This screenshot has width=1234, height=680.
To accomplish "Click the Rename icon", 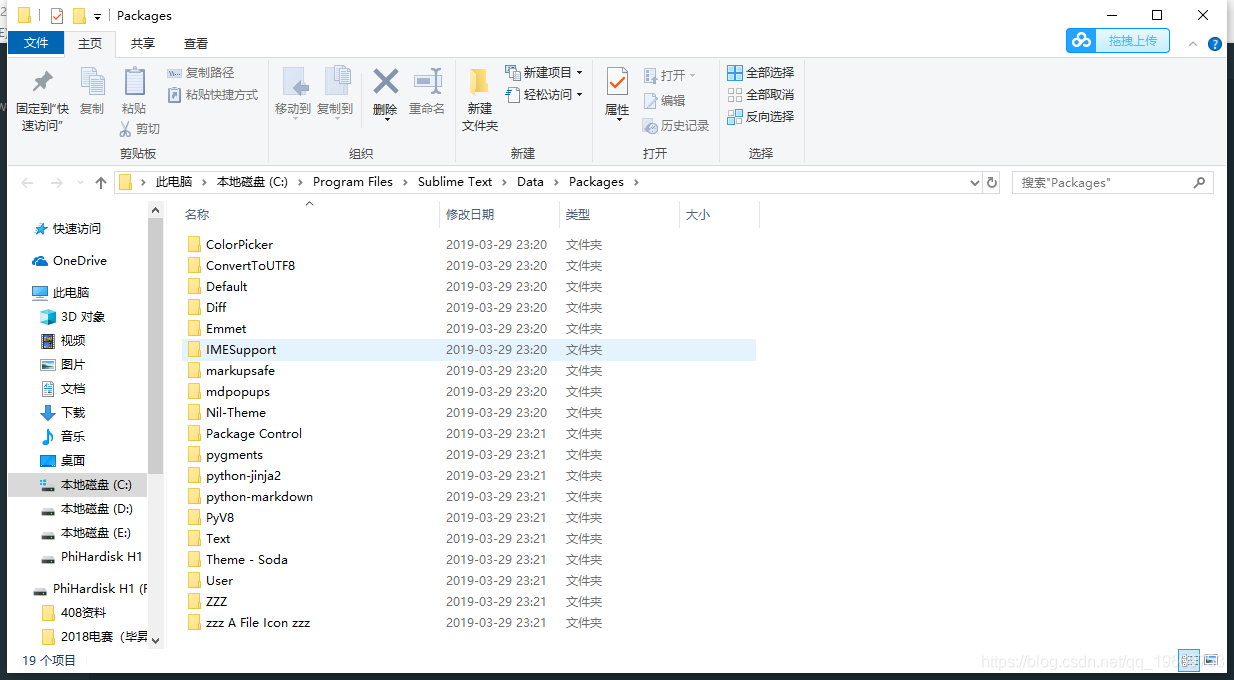I will (428, 81).
